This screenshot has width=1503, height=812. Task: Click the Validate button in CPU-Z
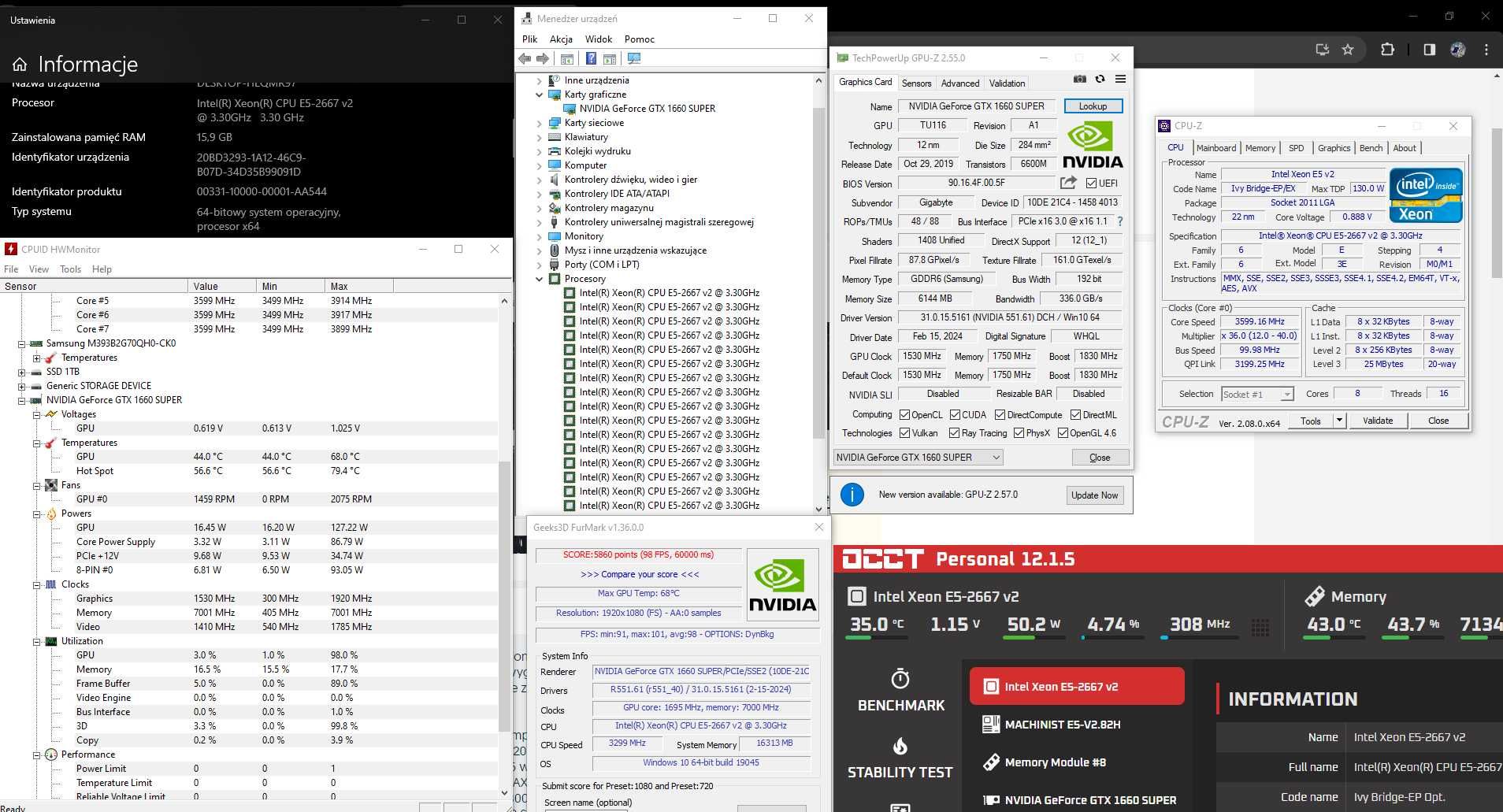[x=1378, y=421]
